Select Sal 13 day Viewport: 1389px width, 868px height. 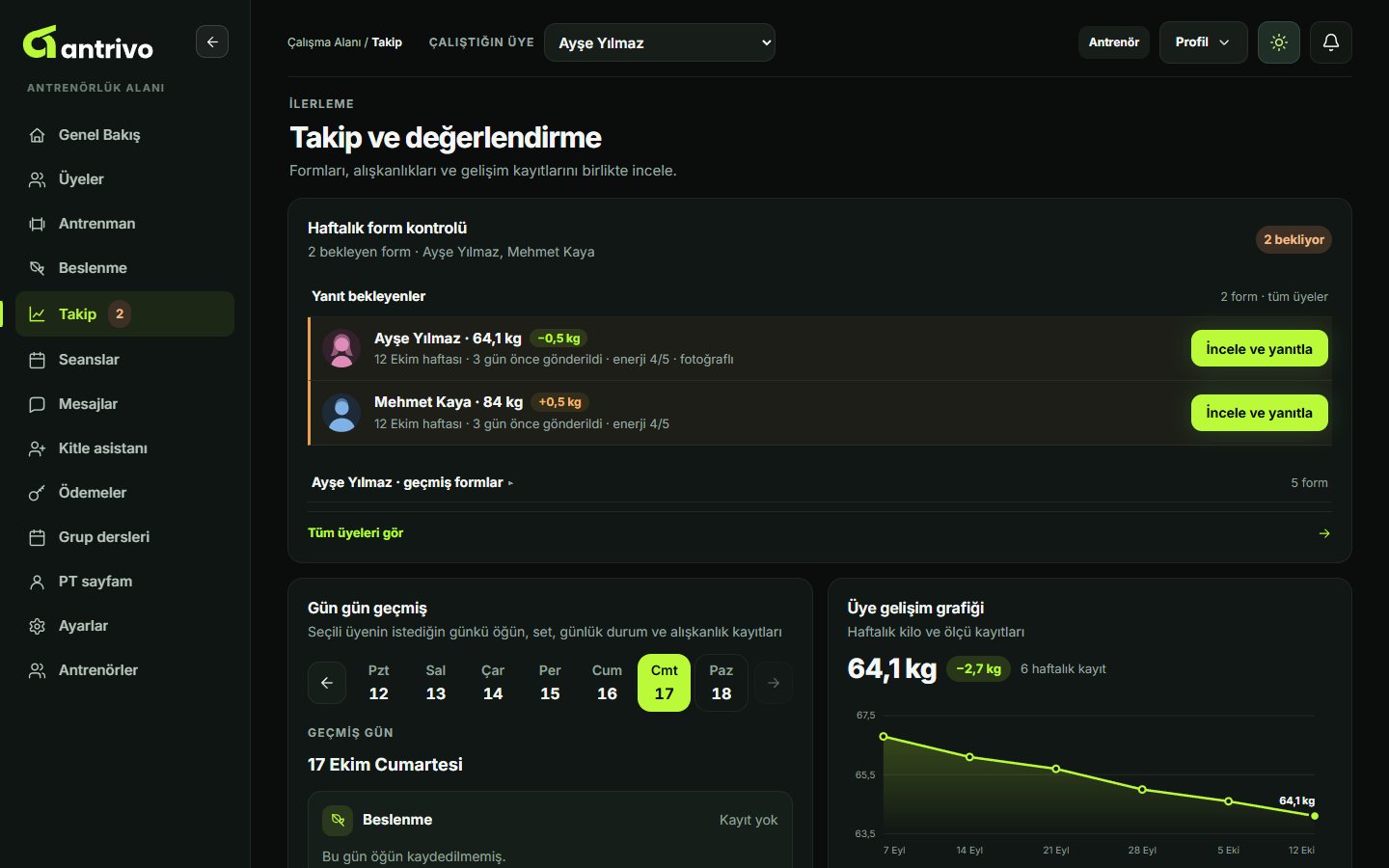(x=436, y=683)
